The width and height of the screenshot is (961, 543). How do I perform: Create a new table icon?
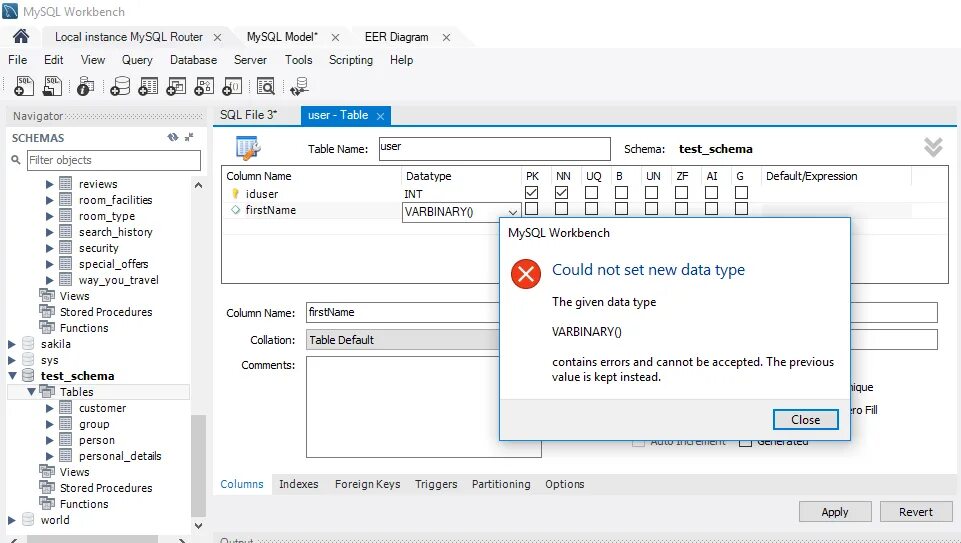click(x=148, y=86)
